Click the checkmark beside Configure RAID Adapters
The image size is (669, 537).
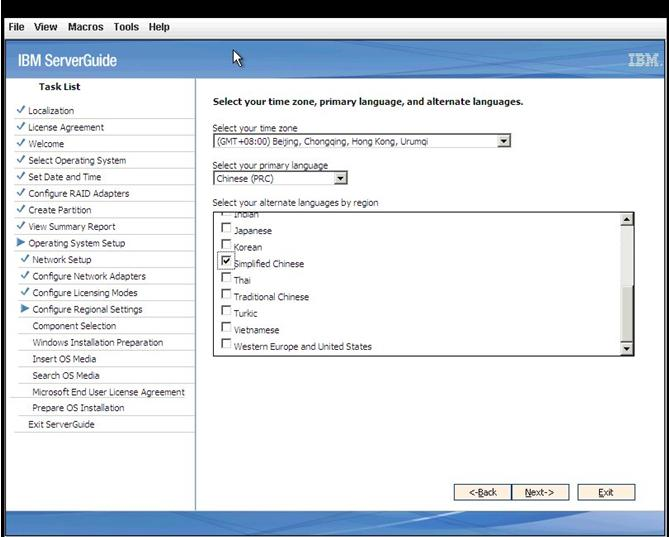(20, 192)
